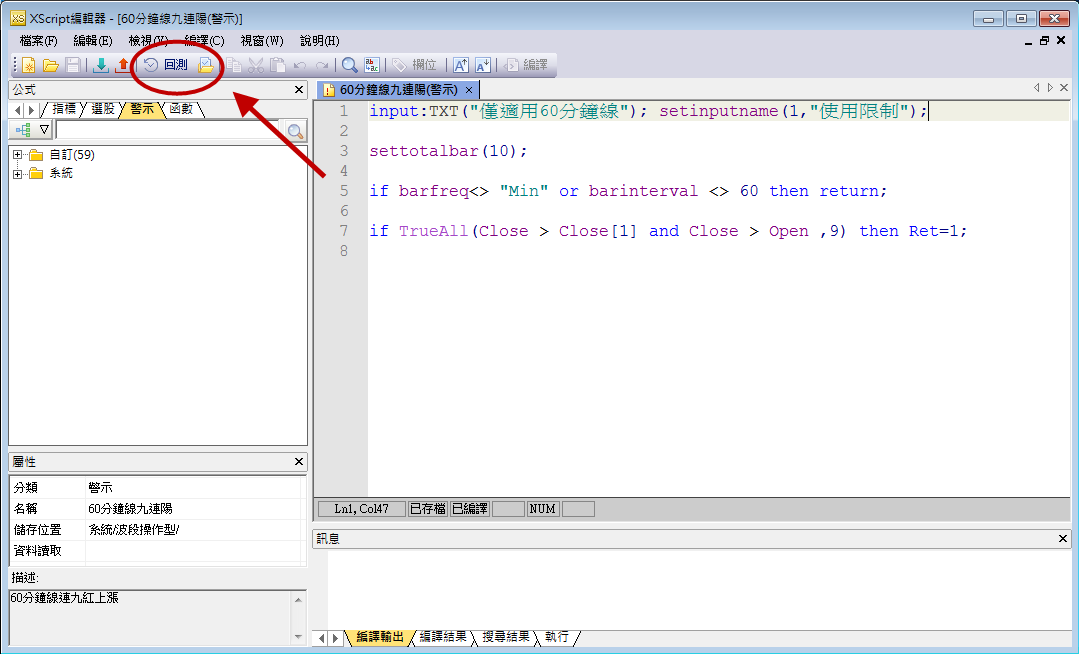Image resolution: width=1079 pixels, height=654 pixels.
Task: Click the export upload arrow icon
Action: (122, 65)
